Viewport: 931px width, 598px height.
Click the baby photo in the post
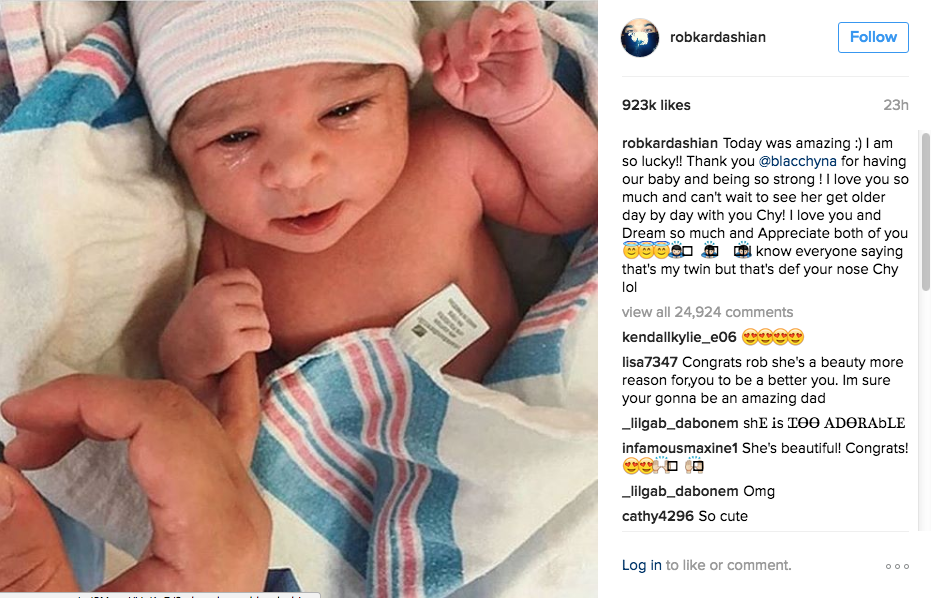point(299,297)
